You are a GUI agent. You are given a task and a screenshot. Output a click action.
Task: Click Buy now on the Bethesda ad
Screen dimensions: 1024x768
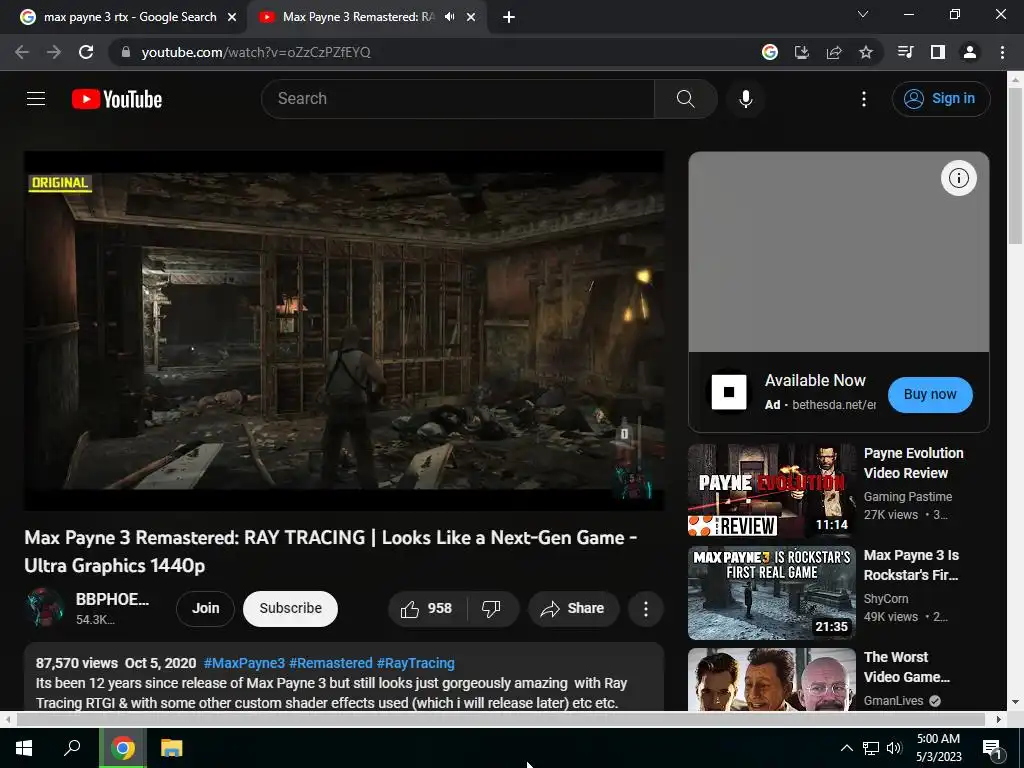[930, 394]
